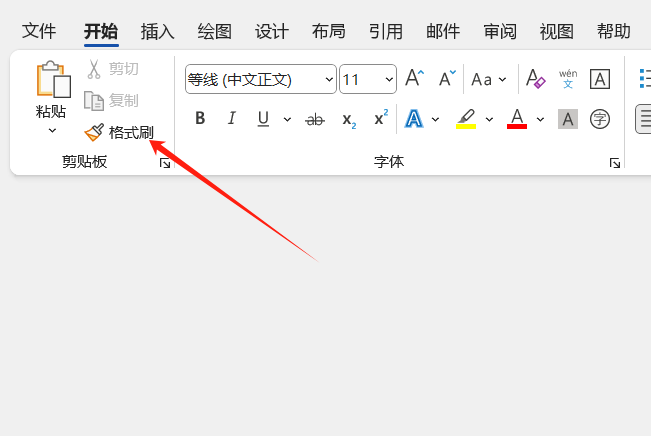Click the 剪切 (Cut) button
Screen dimensions: 651x436
[112, 69]
